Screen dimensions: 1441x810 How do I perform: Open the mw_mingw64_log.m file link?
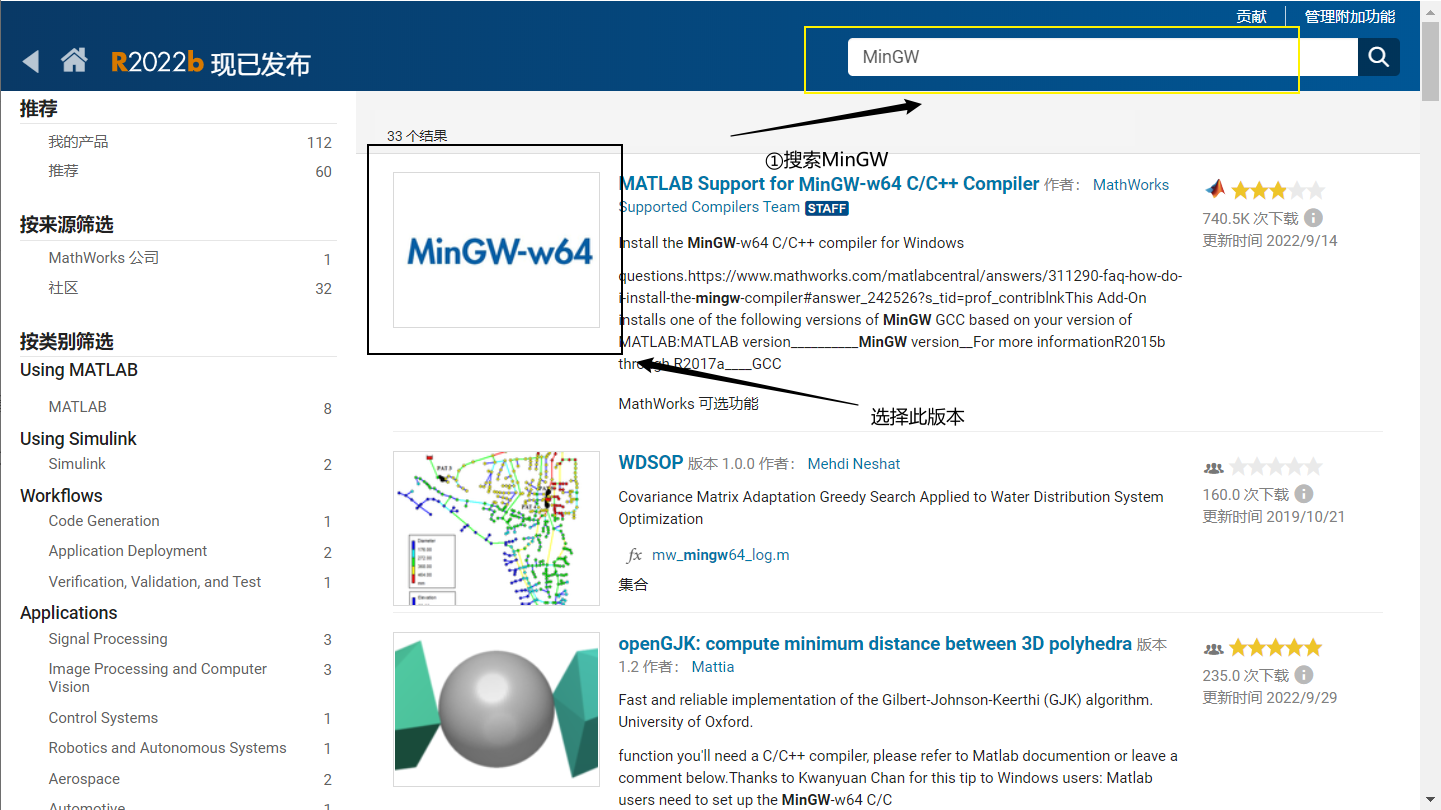tap(721, 555)
